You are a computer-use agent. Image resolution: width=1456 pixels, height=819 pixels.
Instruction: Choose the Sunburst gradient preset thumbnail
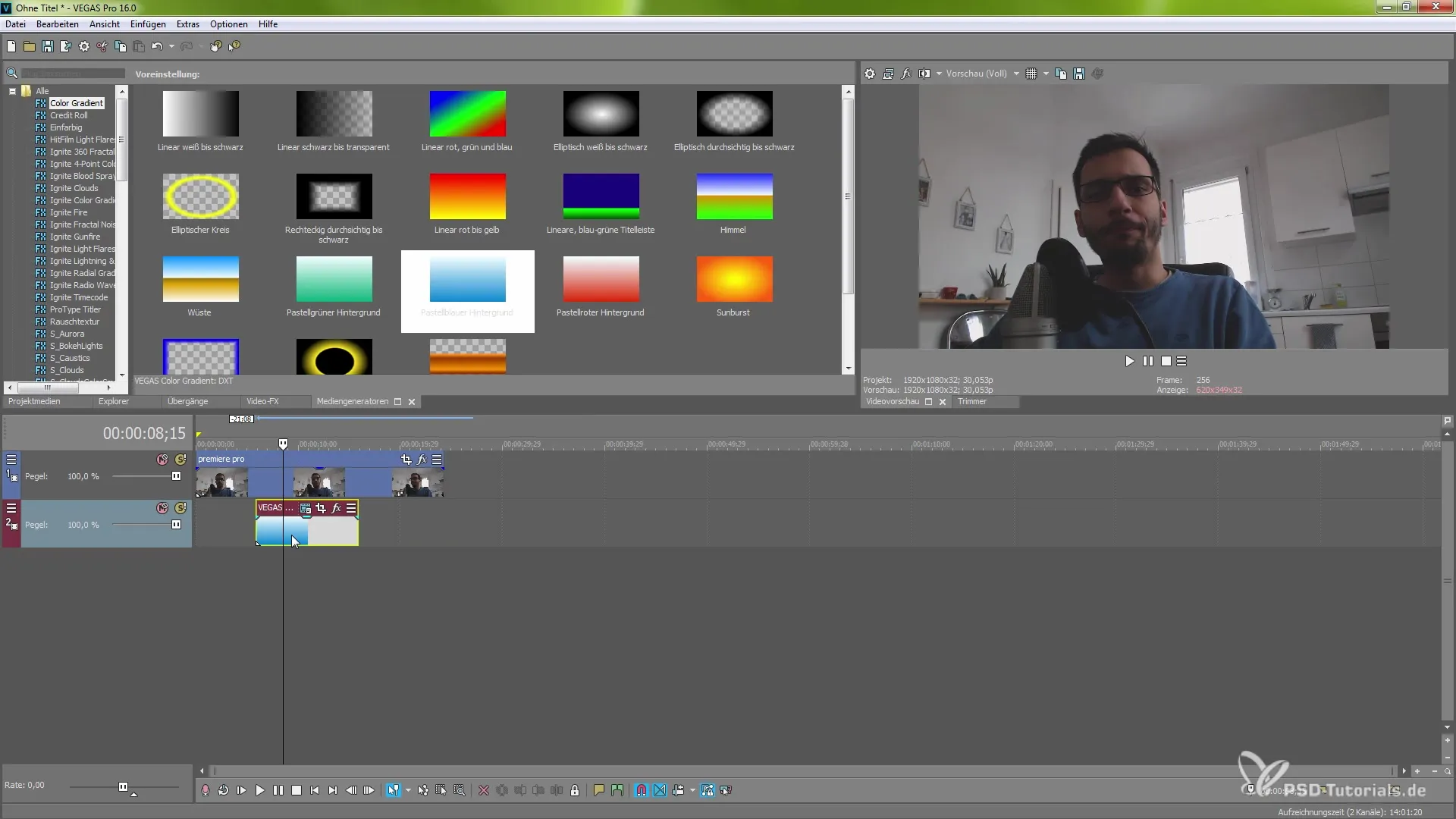pos(734,279)
